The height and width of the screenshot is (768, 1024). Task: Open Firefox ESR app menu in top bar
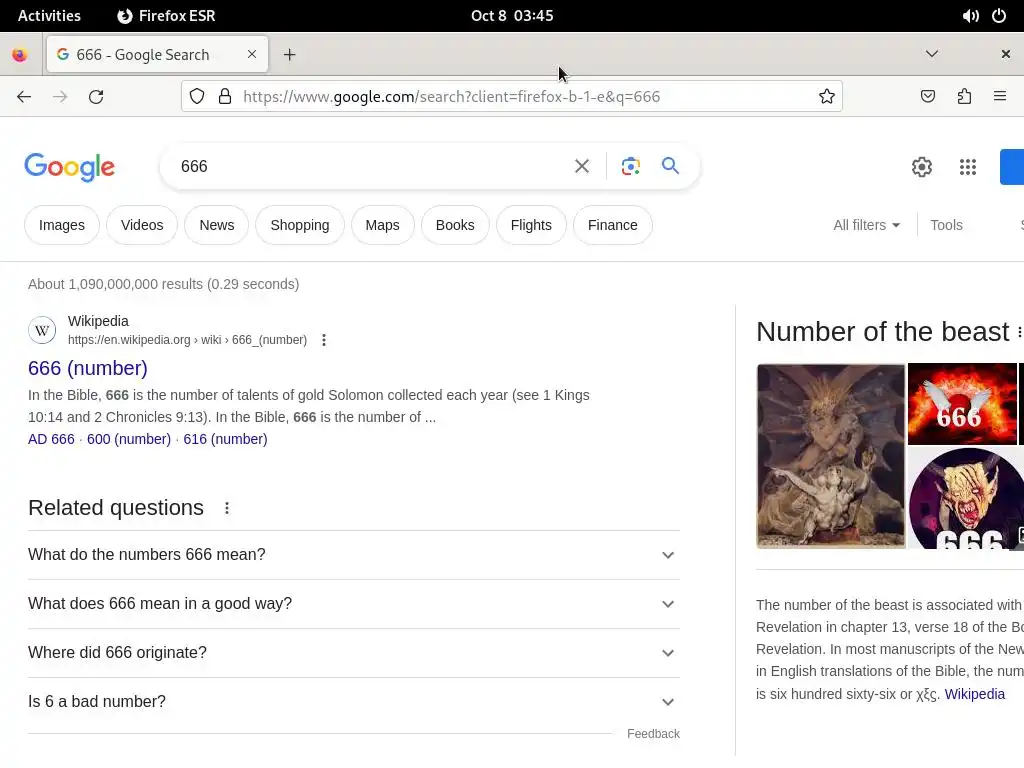[x=167, y=16]
